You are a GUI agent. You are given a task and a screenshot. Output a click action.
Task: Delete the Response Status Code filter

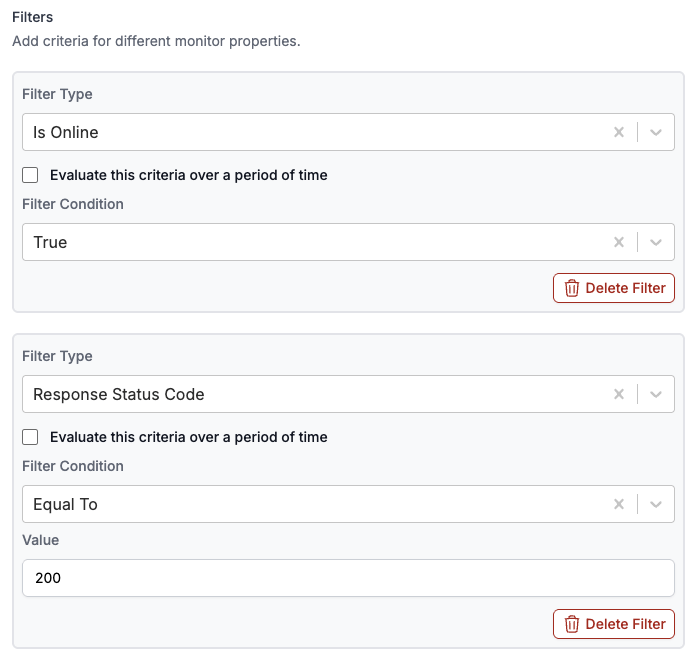point(614,624)
